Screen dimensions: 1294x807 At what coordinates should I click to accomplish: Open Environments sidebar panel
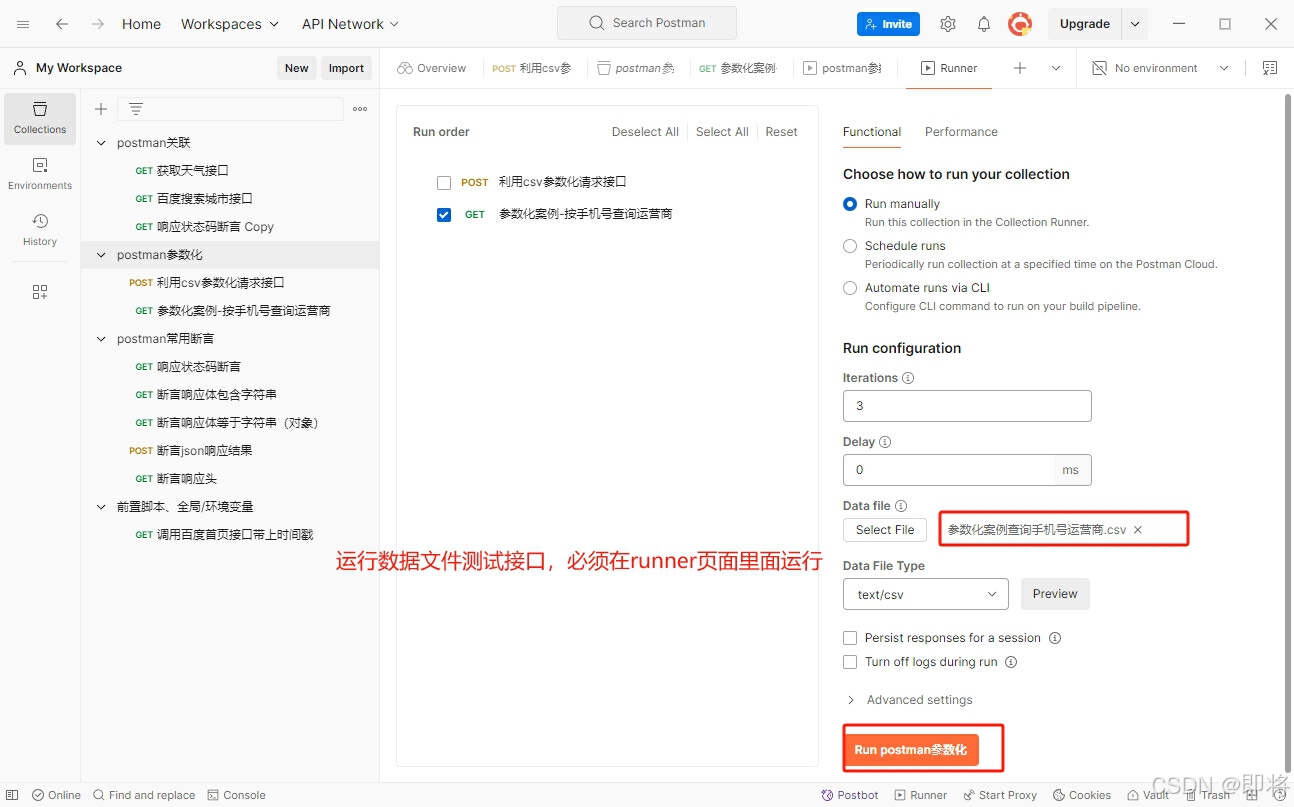click(x=40, y=174)
